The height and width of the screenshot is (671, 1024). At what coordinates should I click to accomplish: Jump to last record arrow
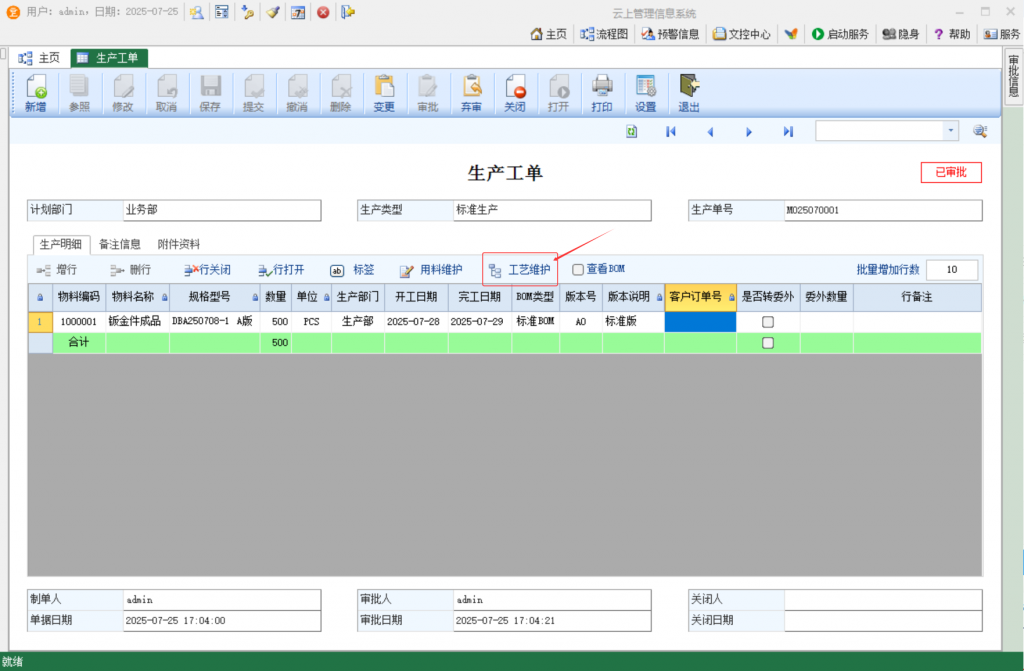[x=788, y=131]
